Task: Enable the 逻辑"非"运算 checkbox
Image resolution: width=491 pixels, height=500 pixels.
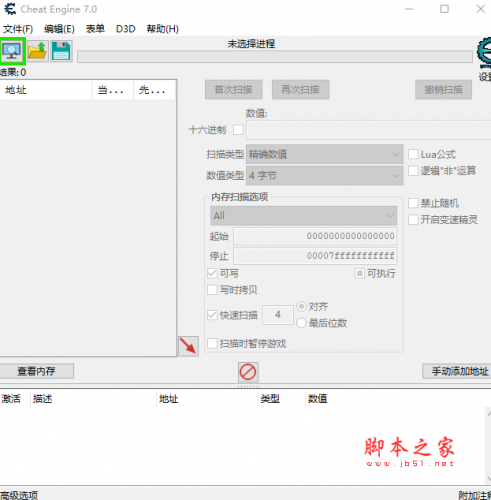Action: pyautogui.click(x=413, y=171)
